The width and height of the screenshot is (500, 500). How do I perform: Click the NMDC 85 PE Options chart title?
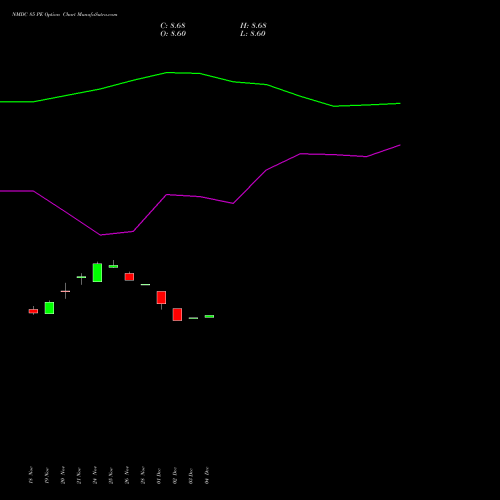(x=64, y=15)
